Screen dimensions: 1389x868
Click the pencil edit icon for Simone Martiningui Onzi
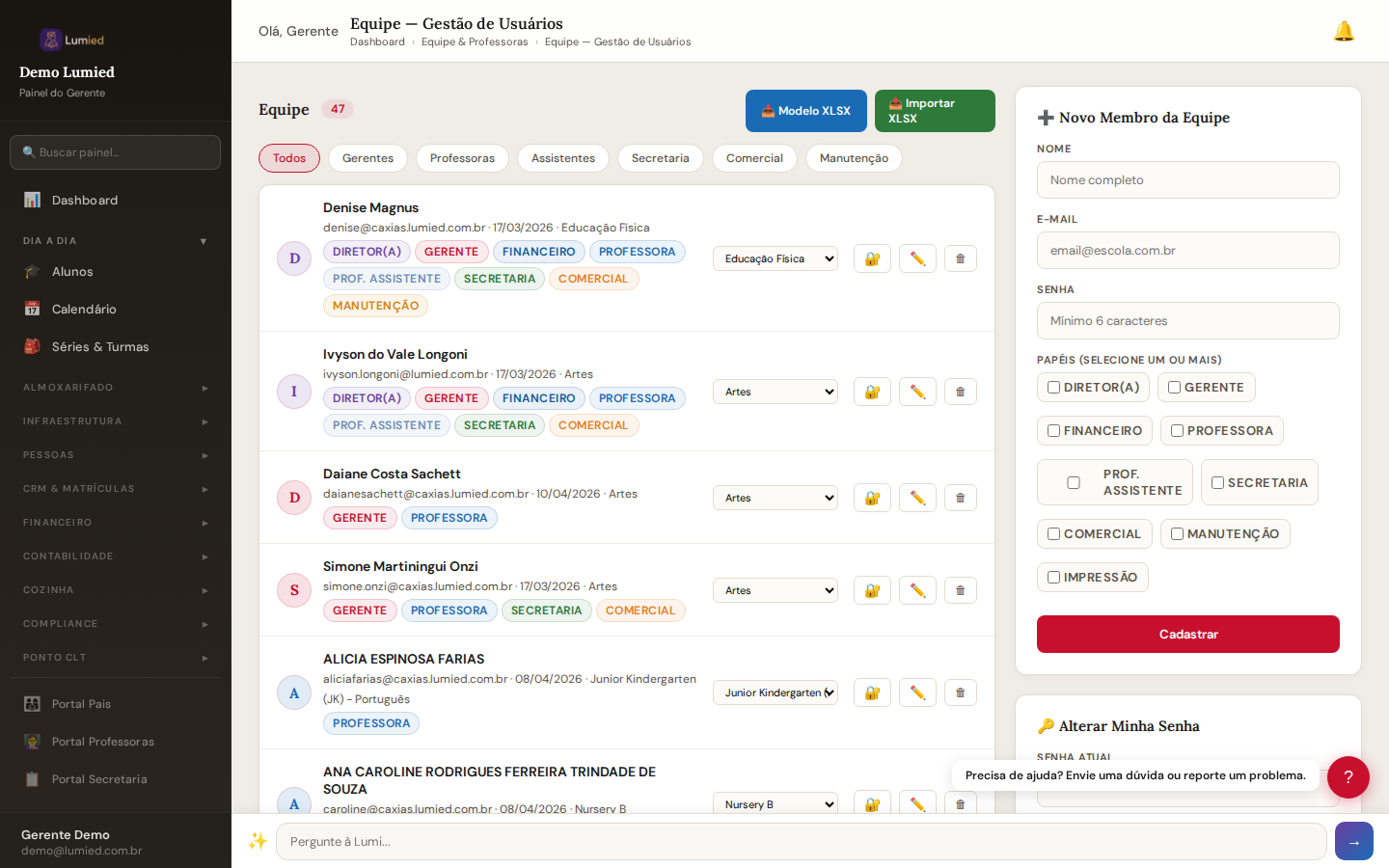[917, 590]
